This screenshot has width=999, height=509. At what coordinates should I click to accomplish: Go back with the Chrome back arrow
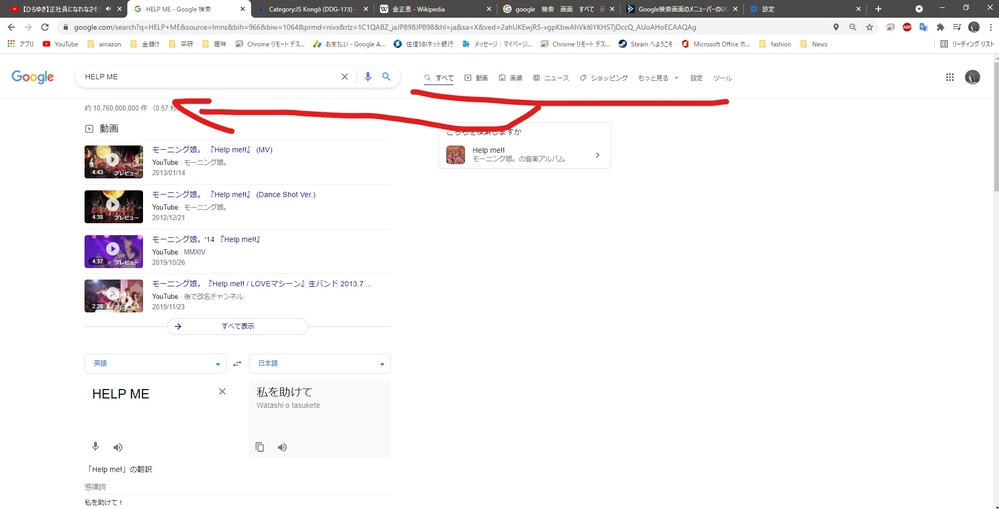tap(11, 27)
